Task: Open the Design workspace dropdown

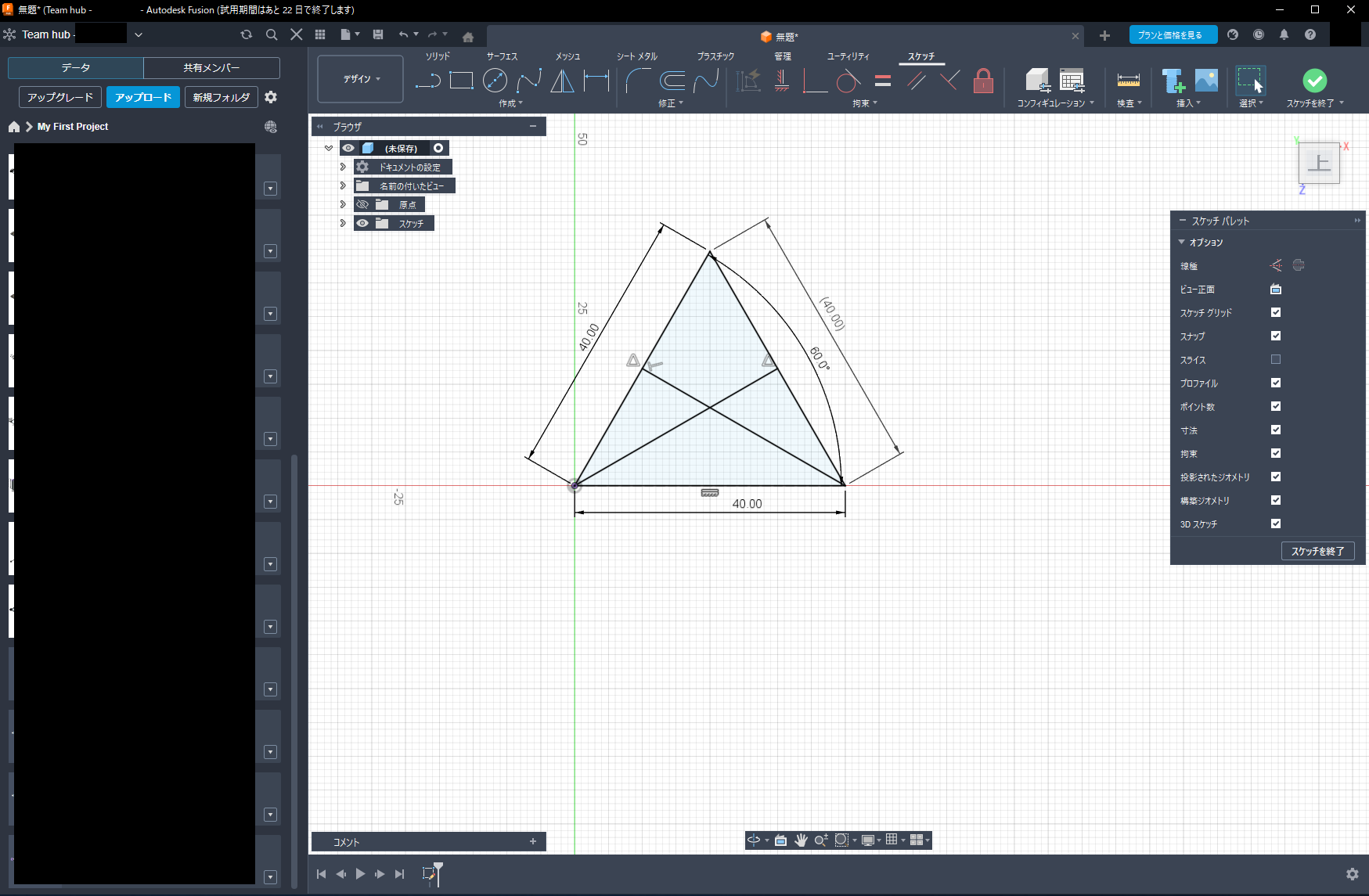Action: click(x=361, y=79)
